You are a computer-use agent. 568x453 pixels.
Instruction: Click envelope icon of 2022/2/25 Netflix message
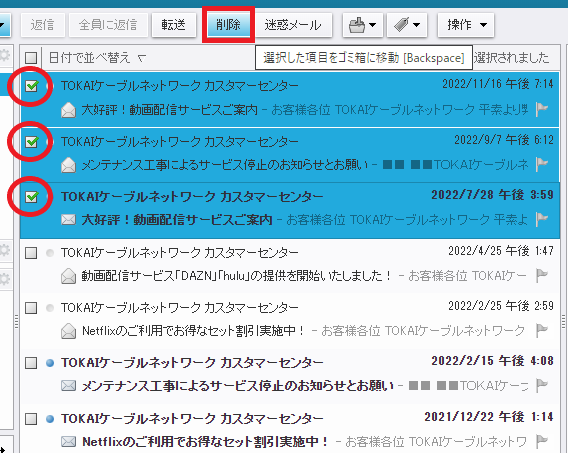pyautogui.click(x=68, y=331)
